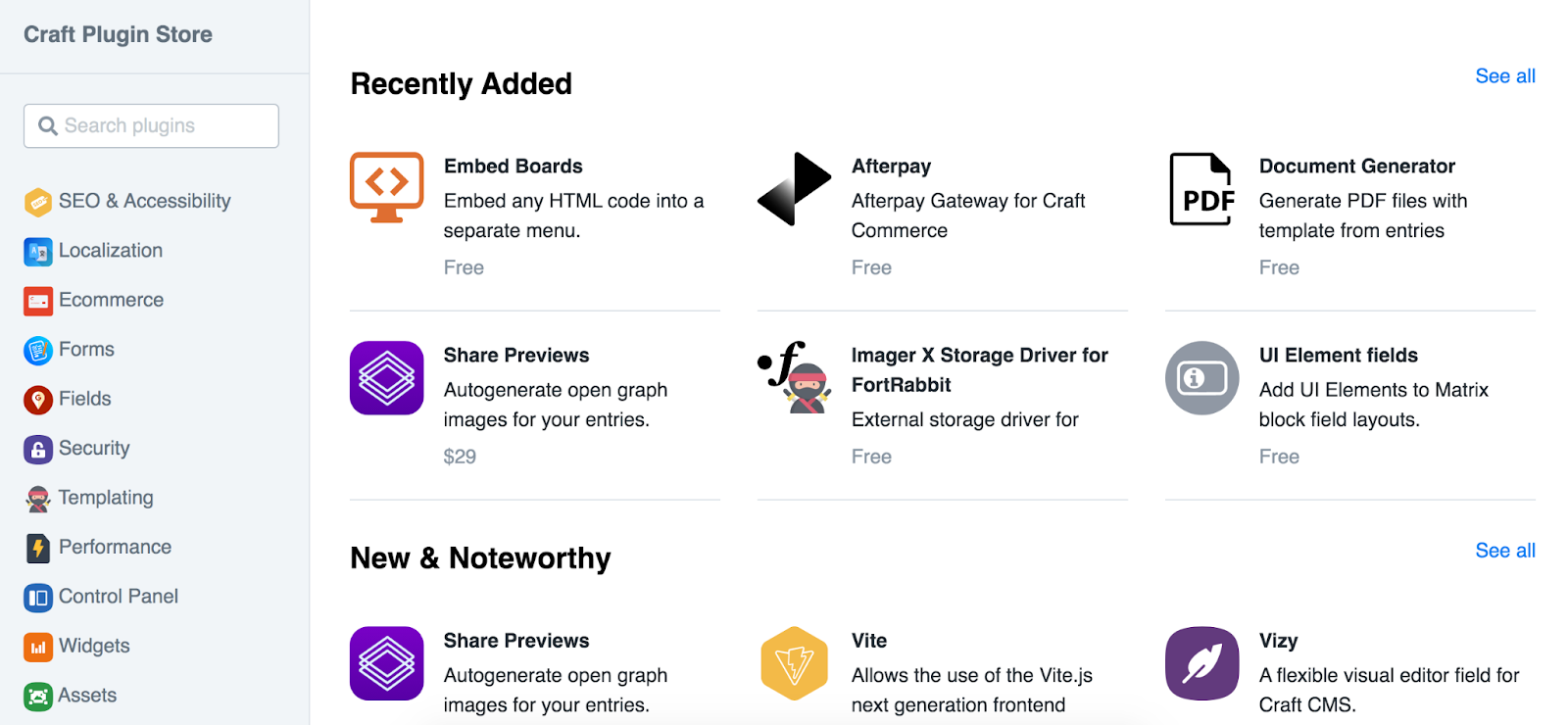Click the Localization translation icon
The image size is (1568, 725).
(37, 251)
